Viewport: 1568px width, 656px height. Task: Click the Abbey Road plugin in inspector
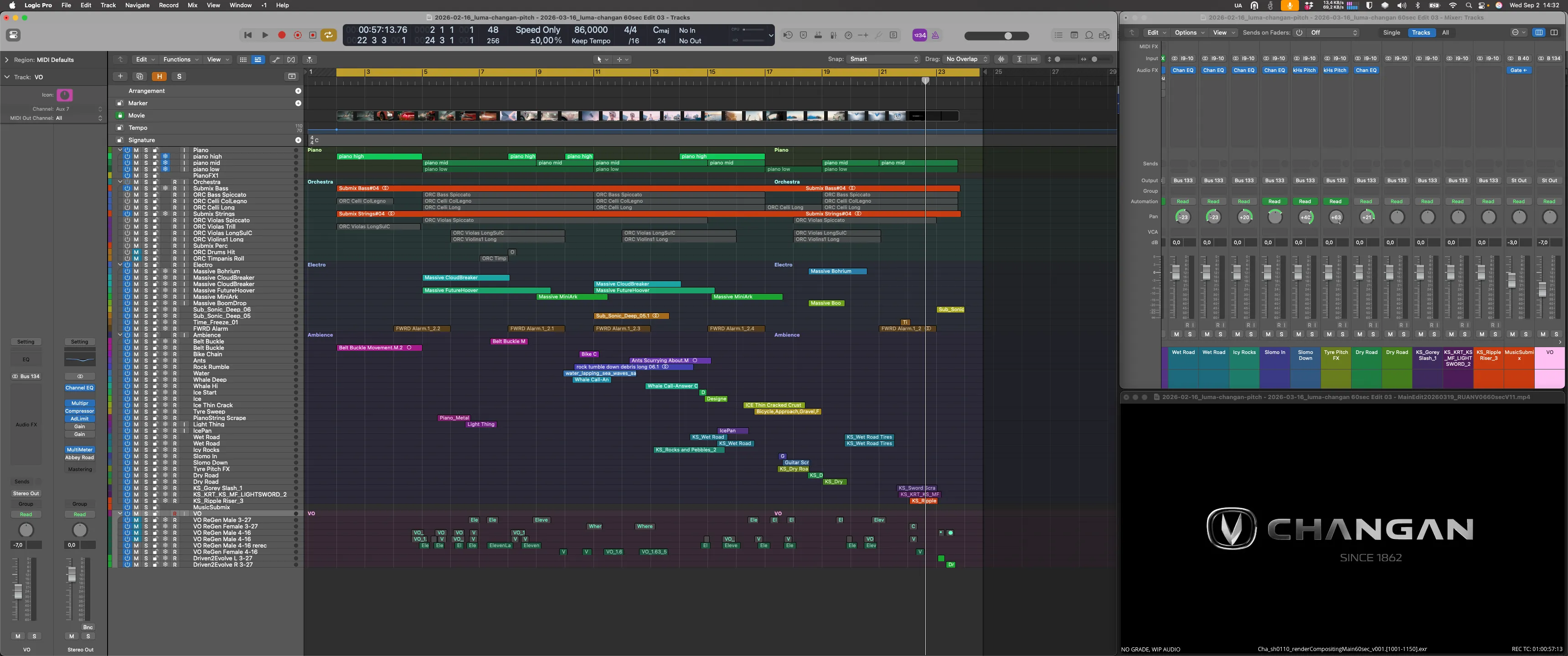tap(80, 457)
